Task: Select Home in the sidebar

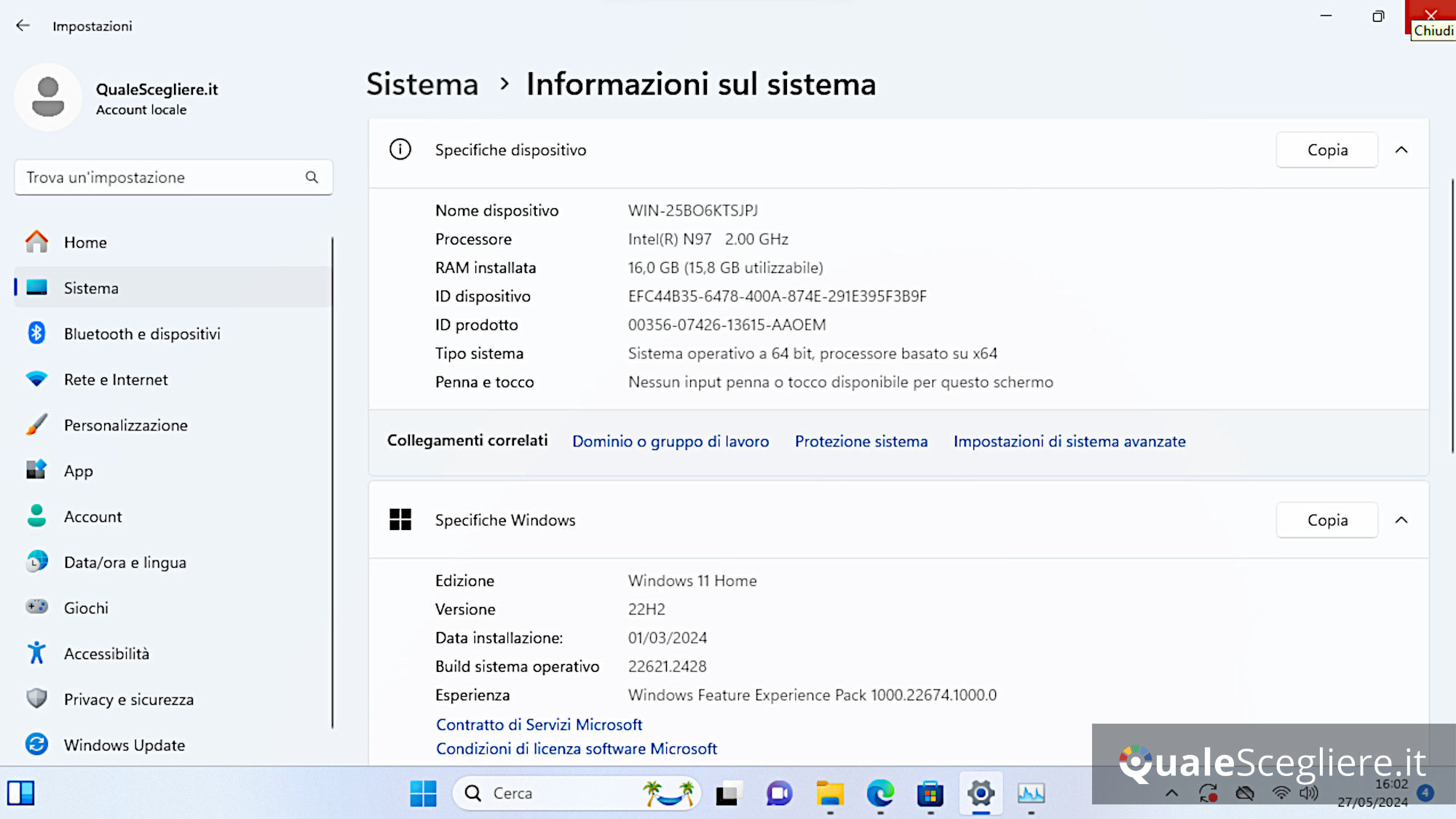Action: tap(85, 242)
